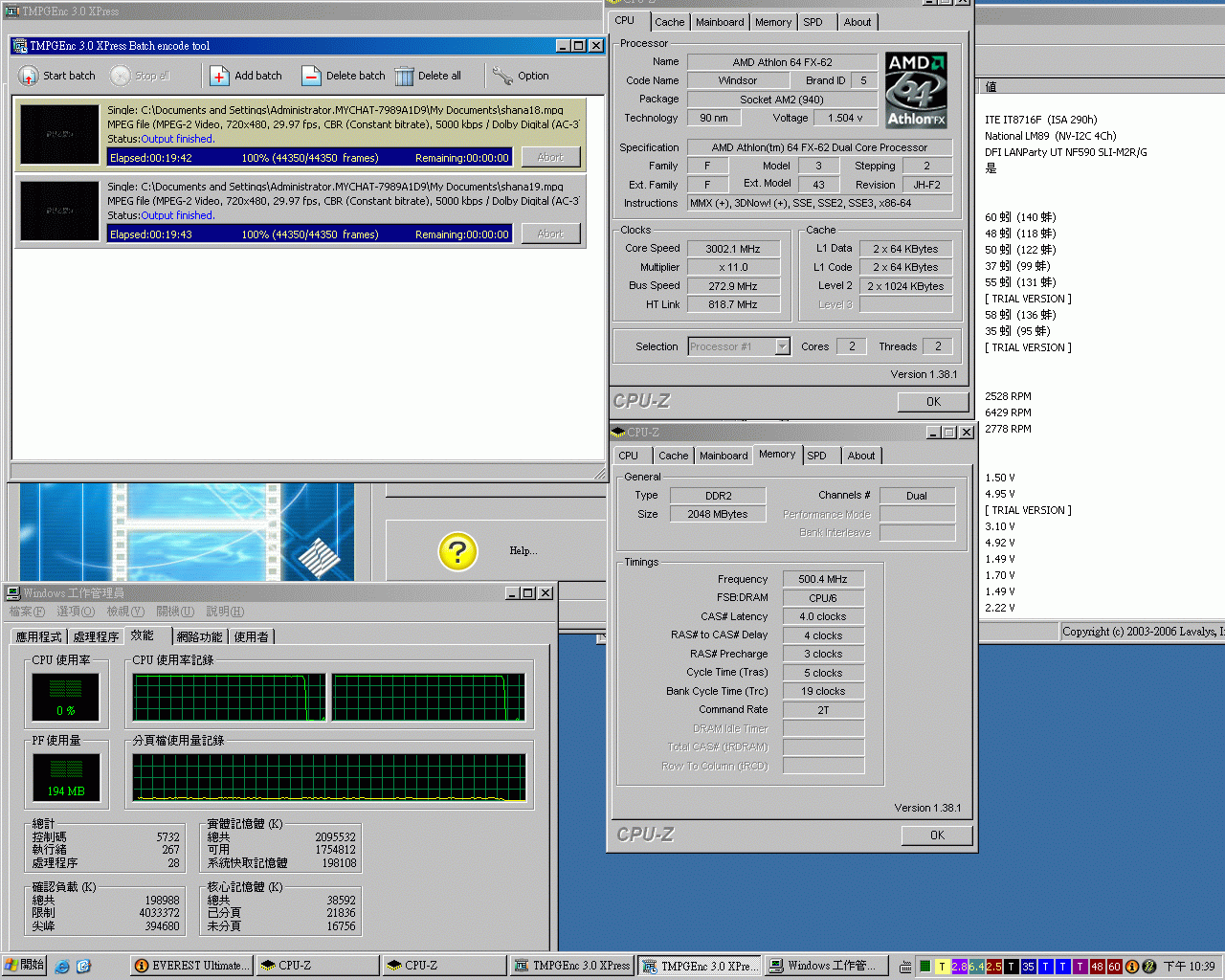Click Abort for the shana18.mpg job
The image size is (1225, 980).
550,157
